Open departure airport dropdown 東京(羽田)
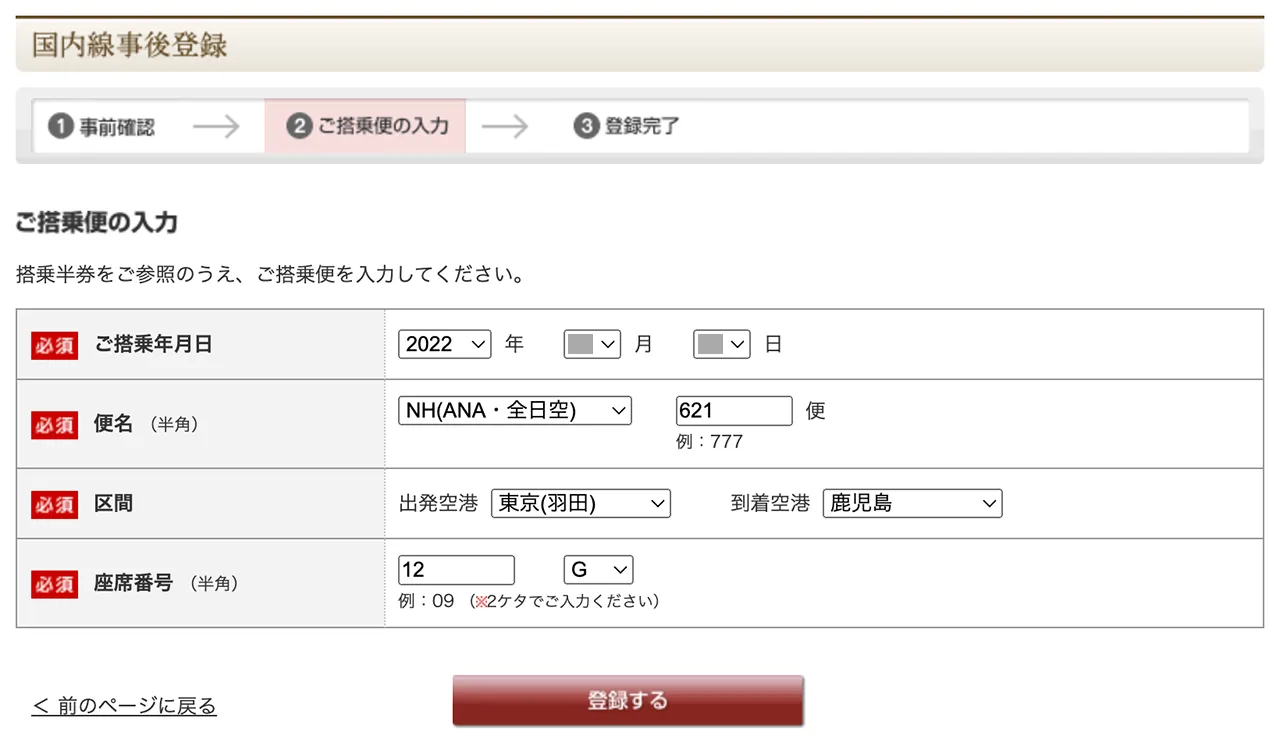The width and height of the screenshot is (1280, 740). pyautogui.click(x=580, y=504)
